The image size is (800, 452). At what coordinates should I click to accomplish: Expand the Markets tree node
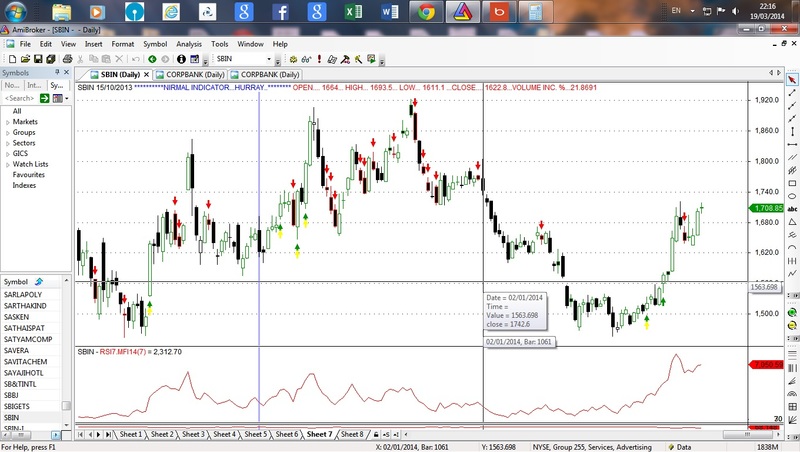(8, 122)
